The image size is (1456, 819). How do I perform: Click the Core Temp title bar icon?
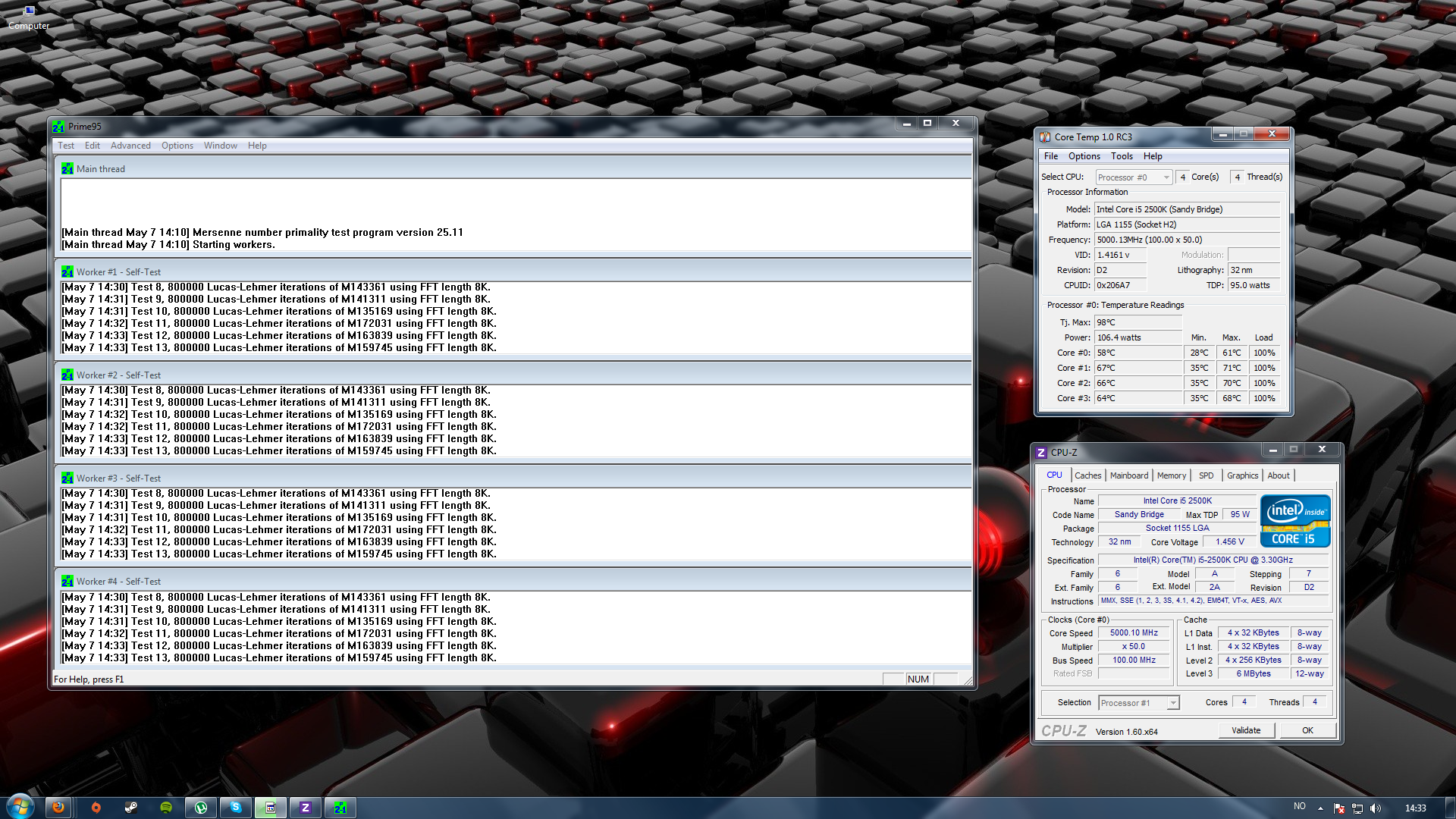pos(1045,137)
